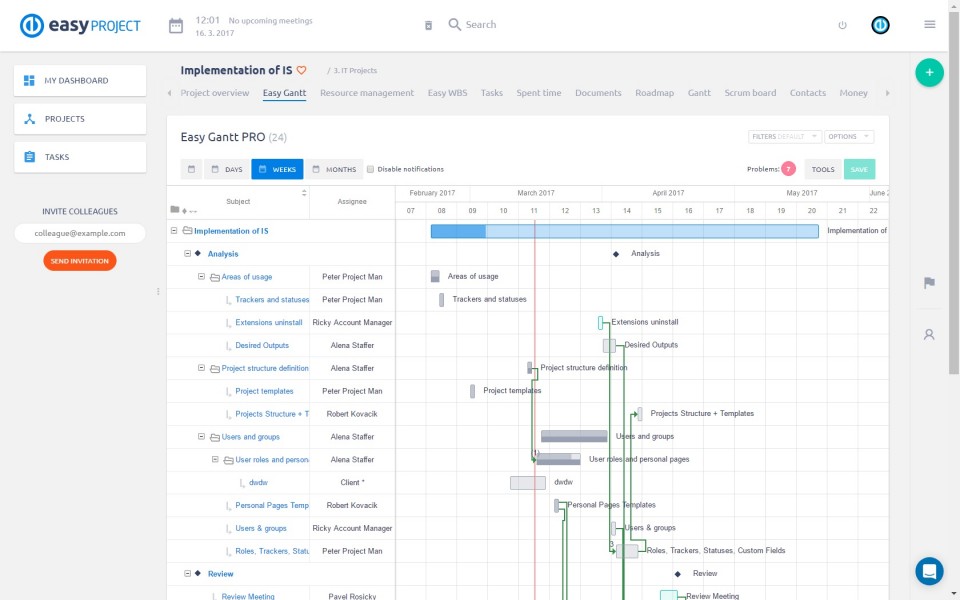
Task: Favorite the project with the heart icon
Action: click(301, 71)
